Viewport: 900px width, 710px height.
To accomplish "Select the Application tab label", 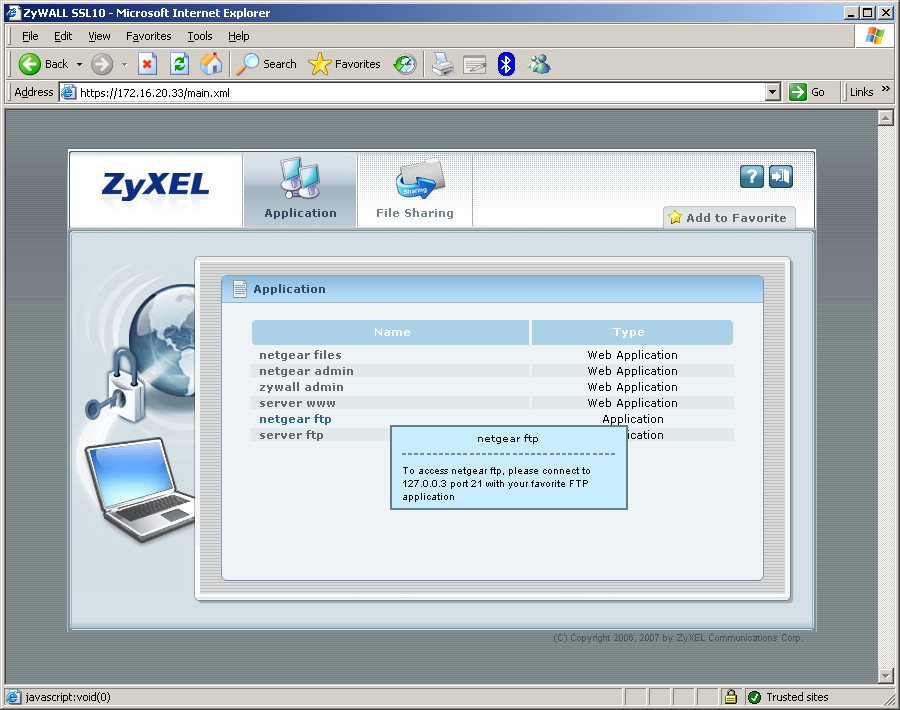I will 301,213.
